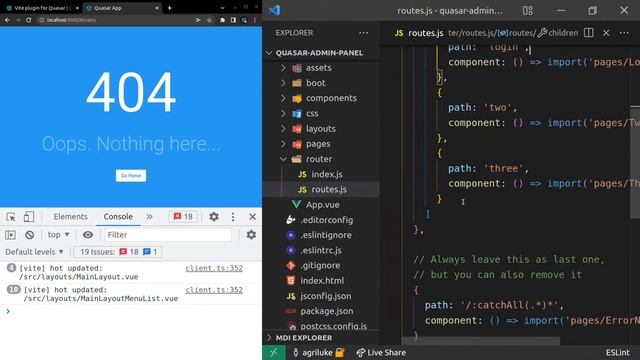Click the localhost address bar
Screen dimensions: 640x360
[114, 20]
